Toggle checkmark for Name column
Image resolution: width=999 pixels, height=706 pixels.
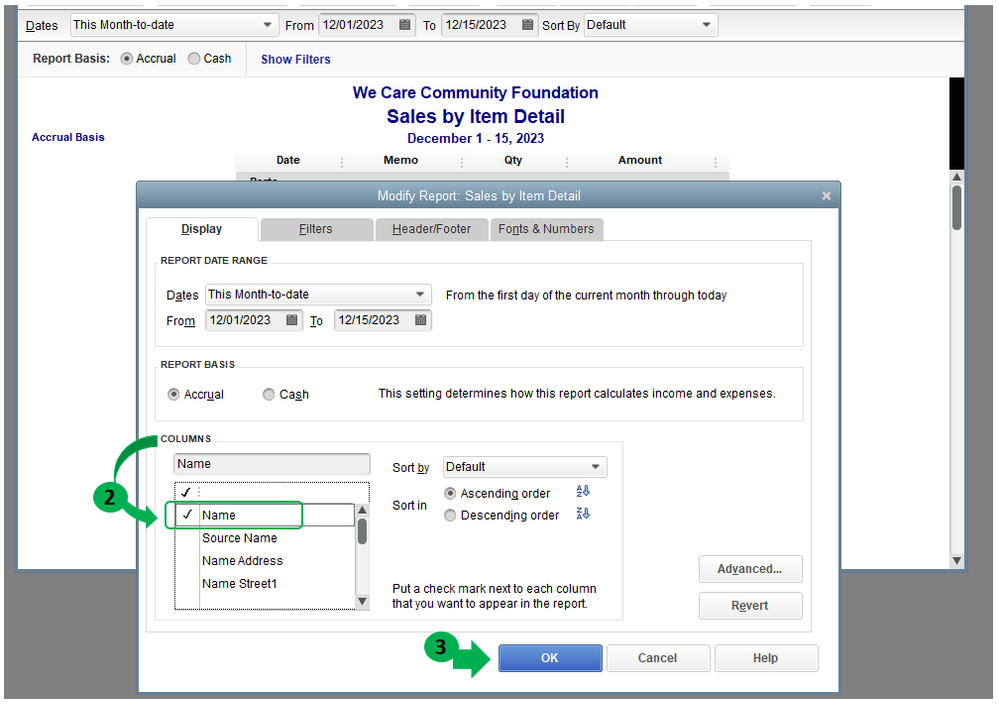coord(187,515)
